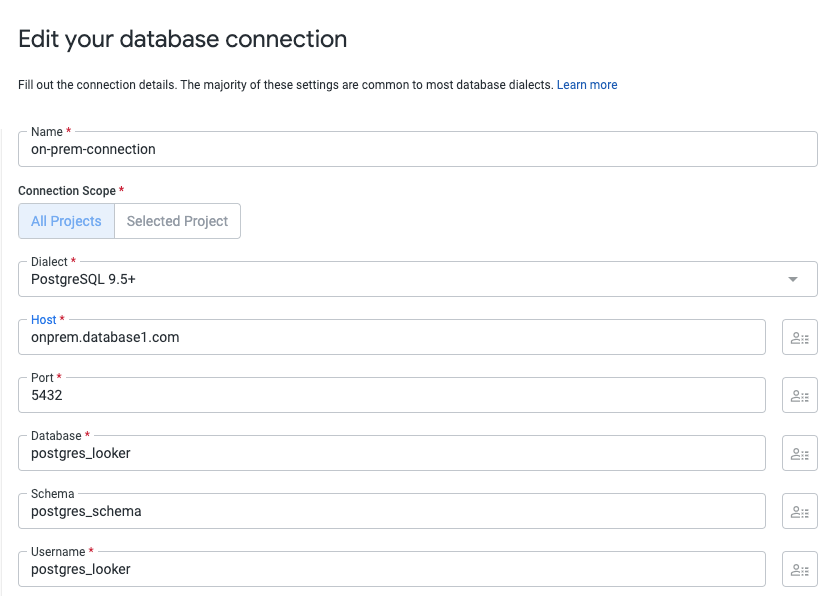Select the All Projects connection scope

(66, 221)
